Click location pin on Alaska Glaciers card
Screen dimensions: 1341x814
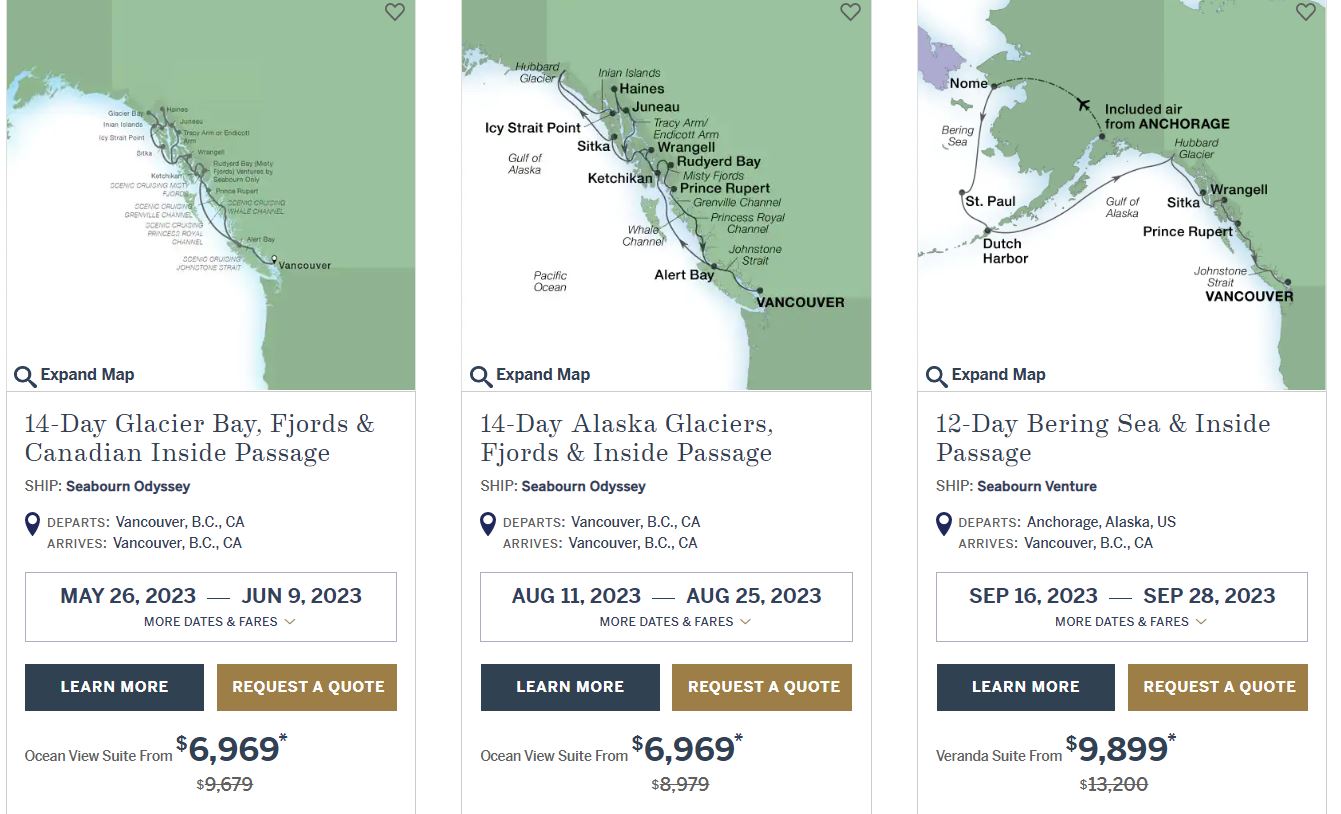tap(488, 524)
